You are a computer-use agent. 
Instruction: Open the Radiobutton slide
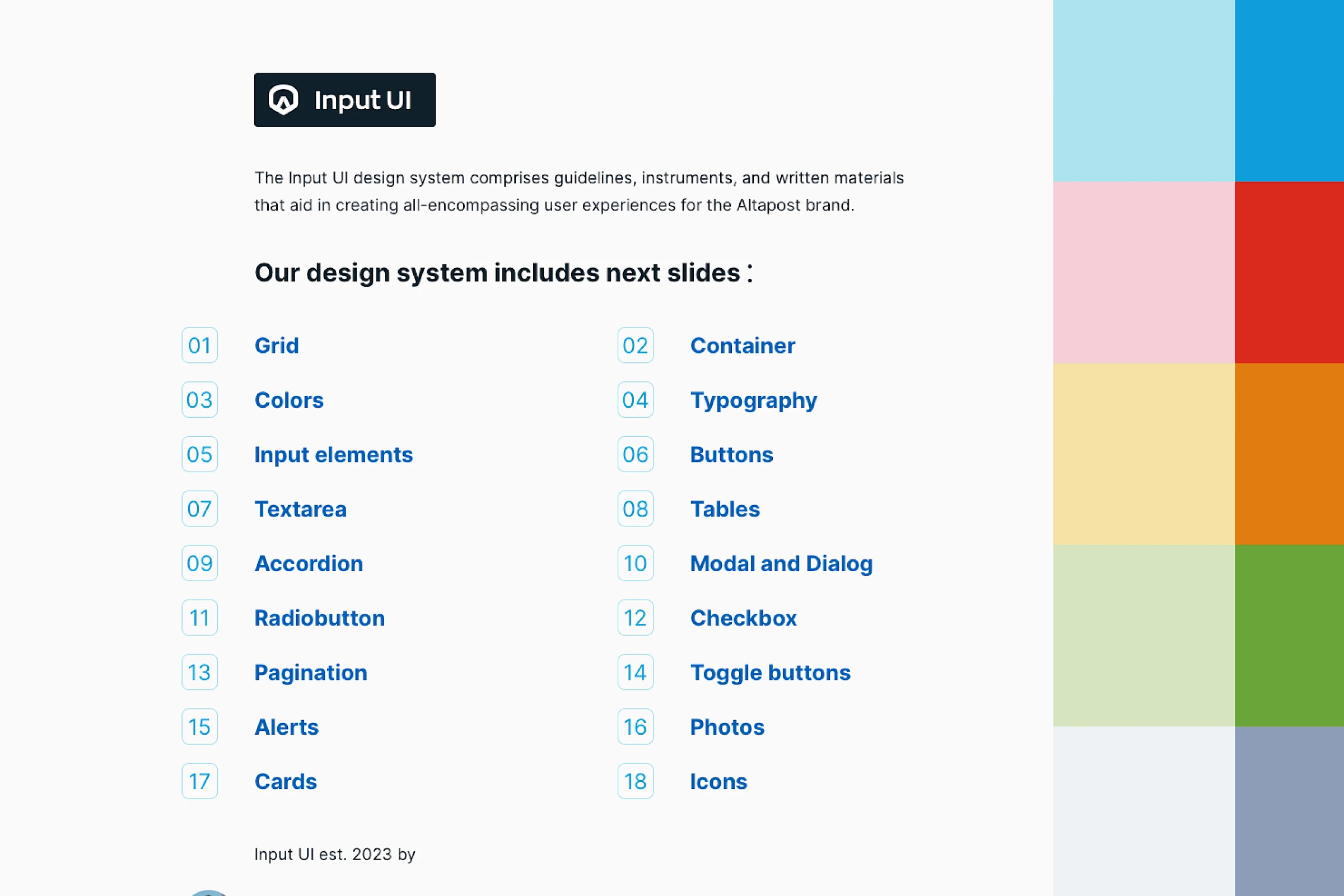319,618
